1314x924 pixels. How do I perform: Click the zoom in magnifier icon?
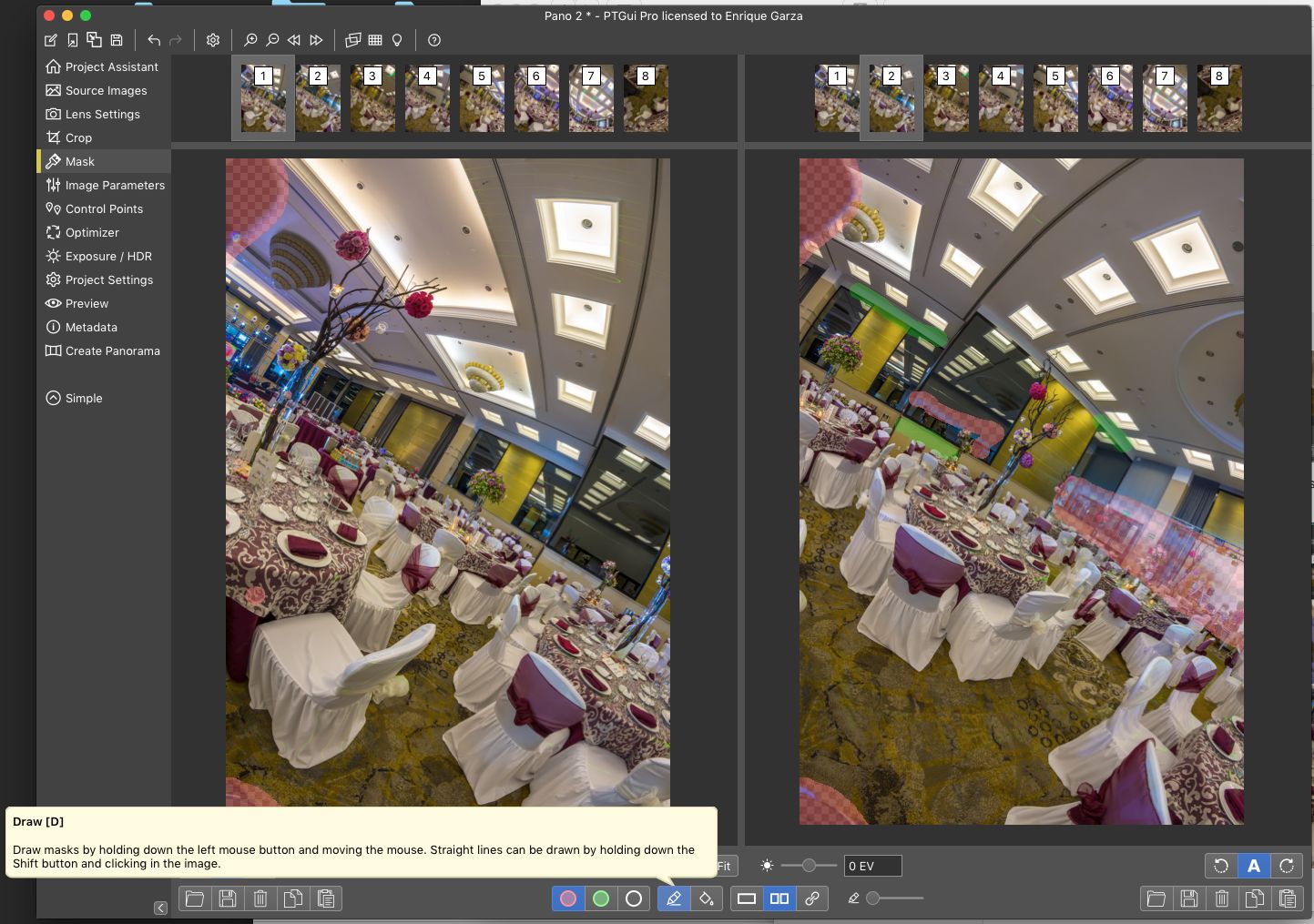(x=250, y=40)
